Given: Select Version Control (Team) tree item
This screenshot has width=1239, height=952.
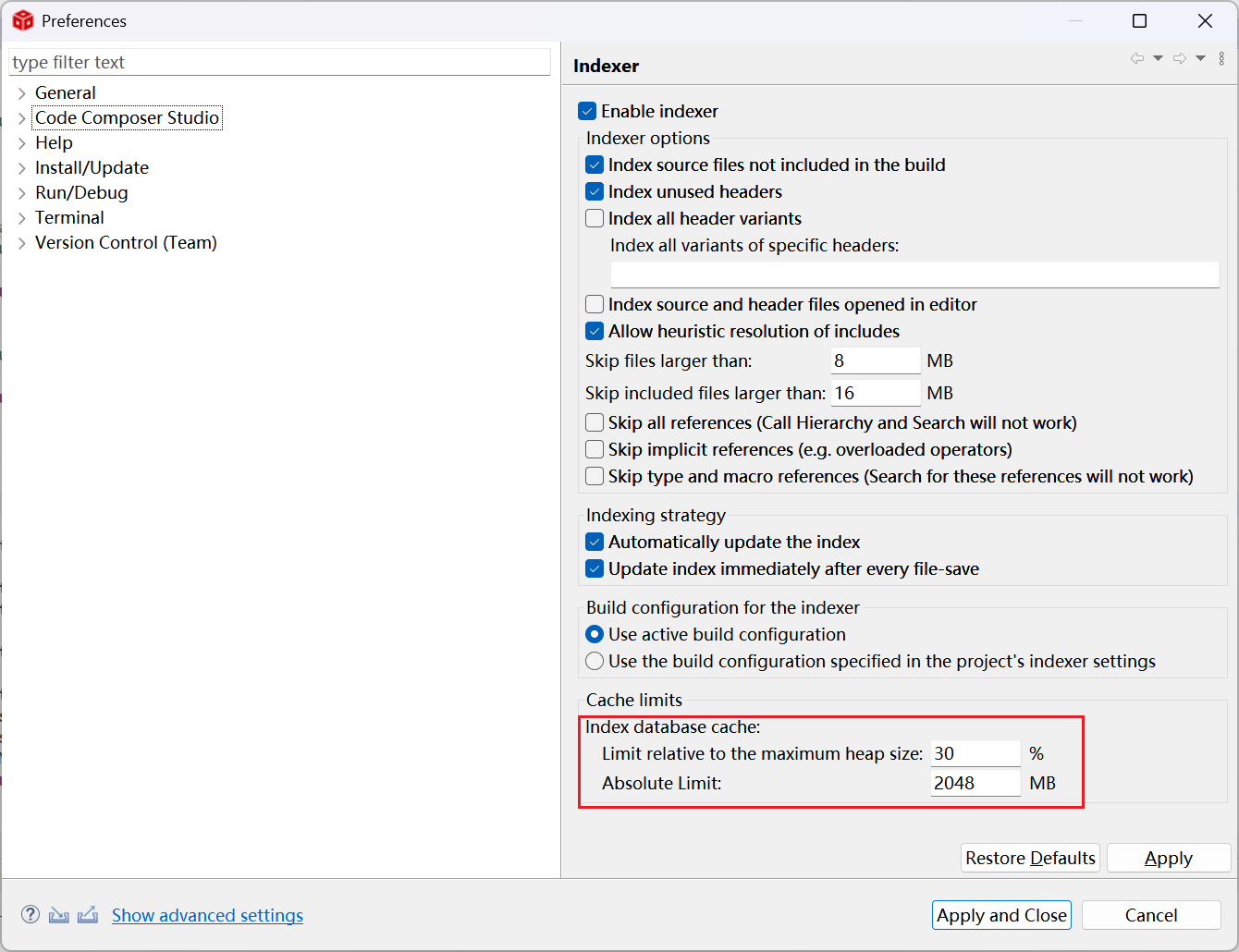Looking at the screenshot, I should [126, 242].
